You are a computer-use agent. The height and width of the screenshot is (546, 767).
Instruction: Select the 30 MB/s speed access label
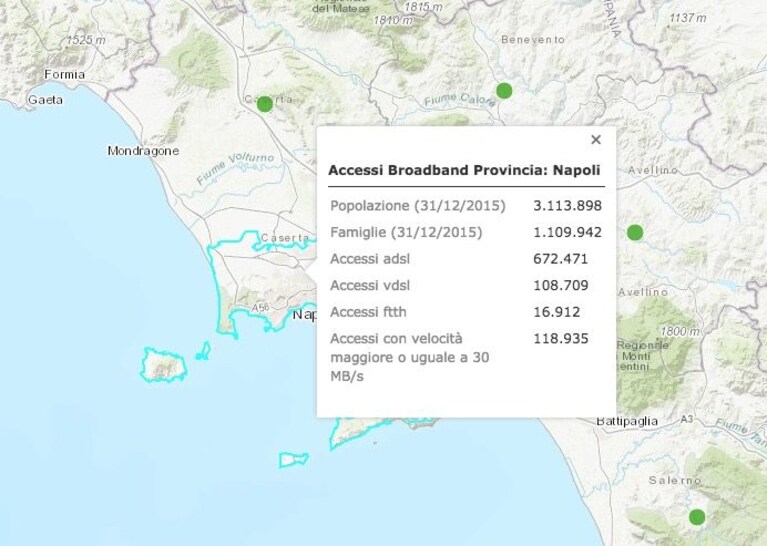410,357
